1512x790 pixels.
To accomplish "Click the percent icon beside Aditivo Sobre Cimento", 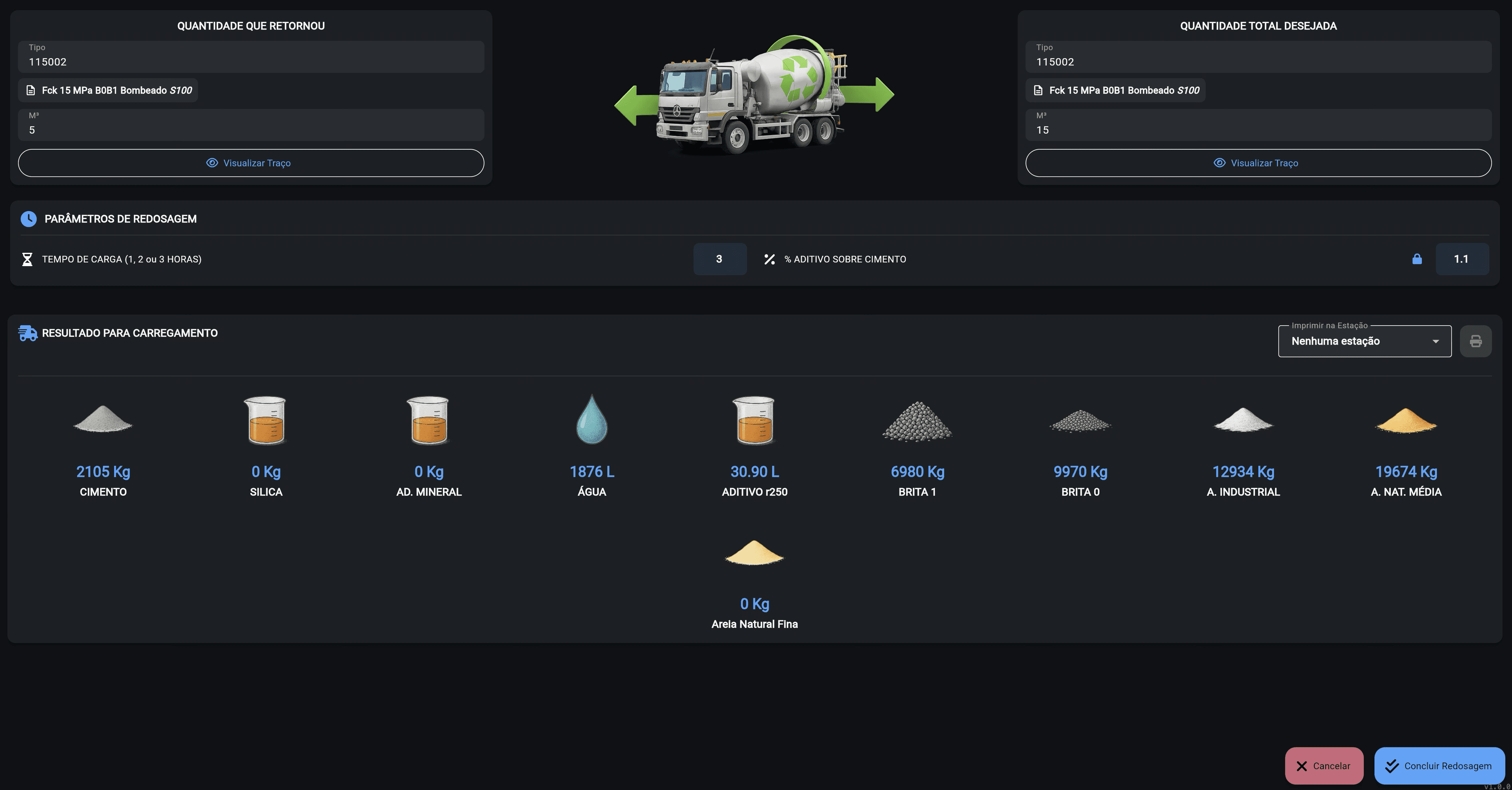I will pos(769,259).
